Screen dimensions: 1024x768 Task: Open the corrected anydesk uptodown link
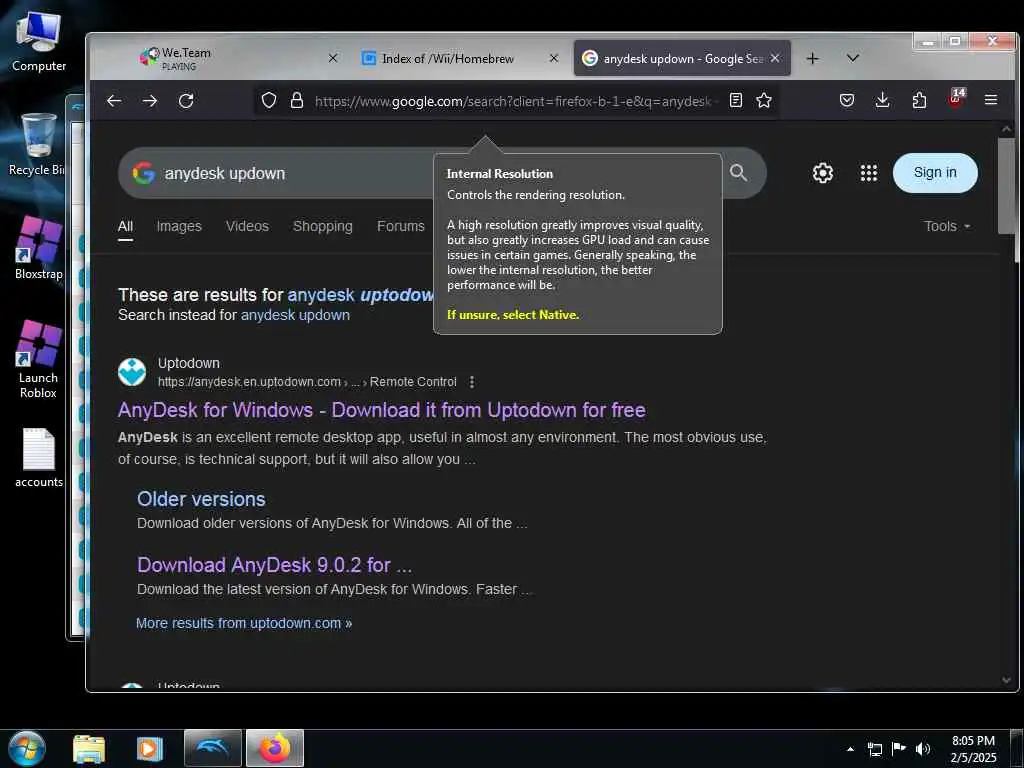(x=360, y=295)
